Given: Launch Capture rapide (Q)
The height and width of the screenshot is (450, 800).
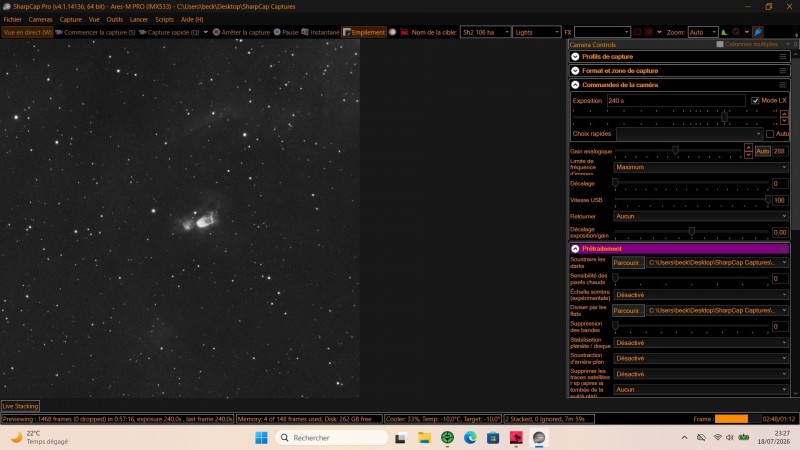Looking at the screenshot, I should 169,32.
